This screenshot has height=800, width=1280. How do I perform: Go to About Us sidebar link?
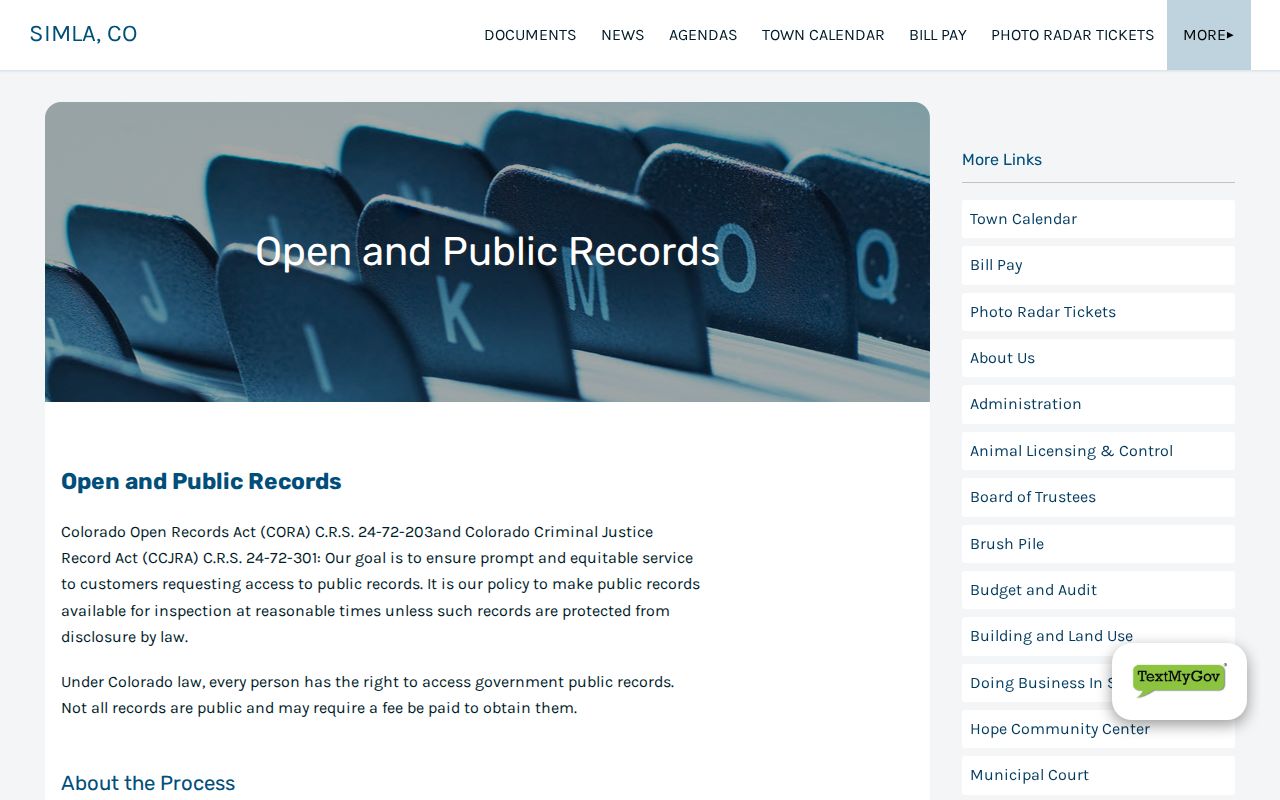(x=1098, y=358)
